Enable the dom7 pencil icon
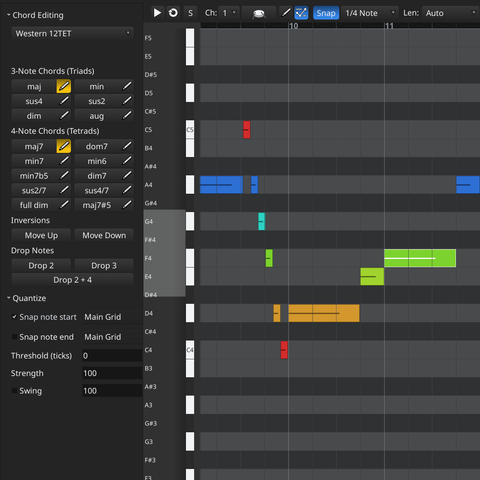Image resolution: width=480 pixels, height=480 pixels. point(127,146)
